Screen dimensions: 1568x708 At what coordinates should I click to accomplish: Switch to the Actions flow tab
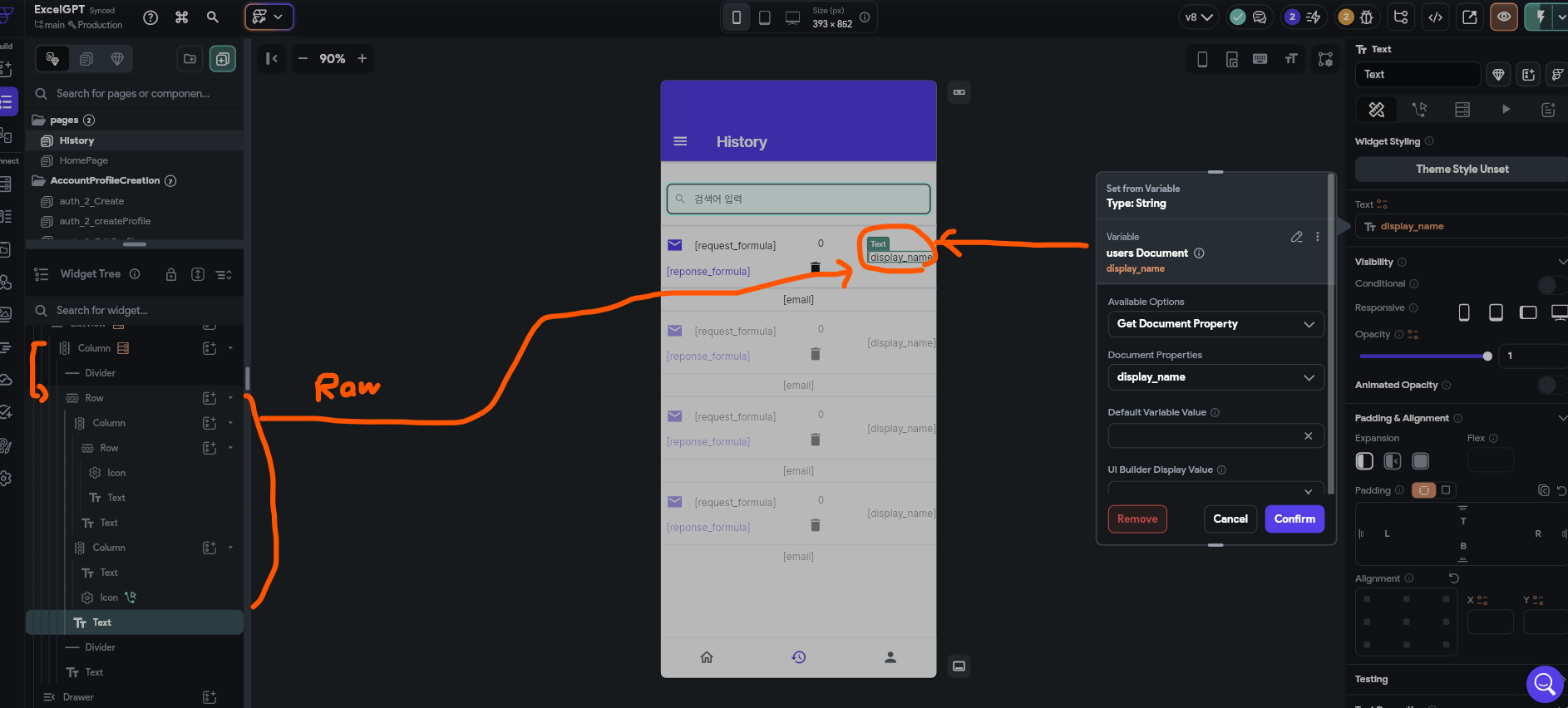click(1419, 110)
